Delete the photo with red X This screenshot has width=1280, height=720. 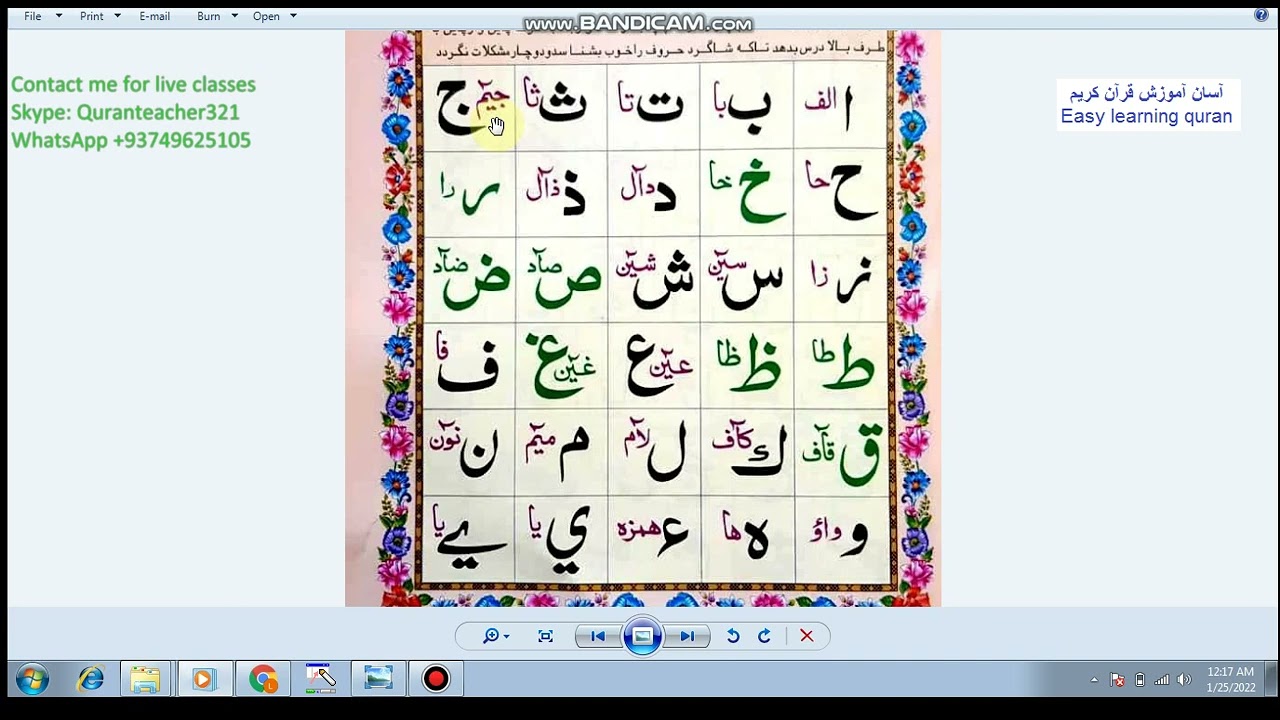coord(807,636)
